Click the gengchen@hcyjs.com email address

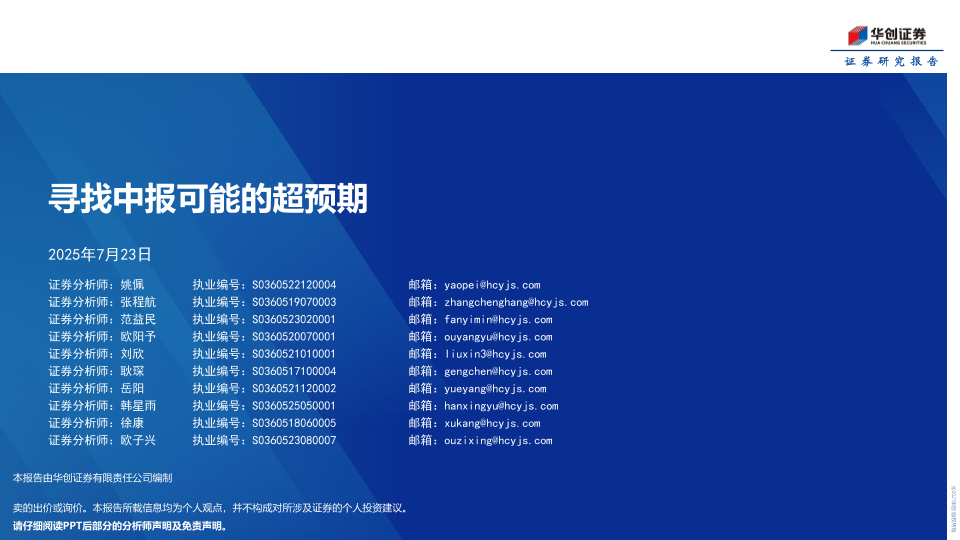coord(498,372)
